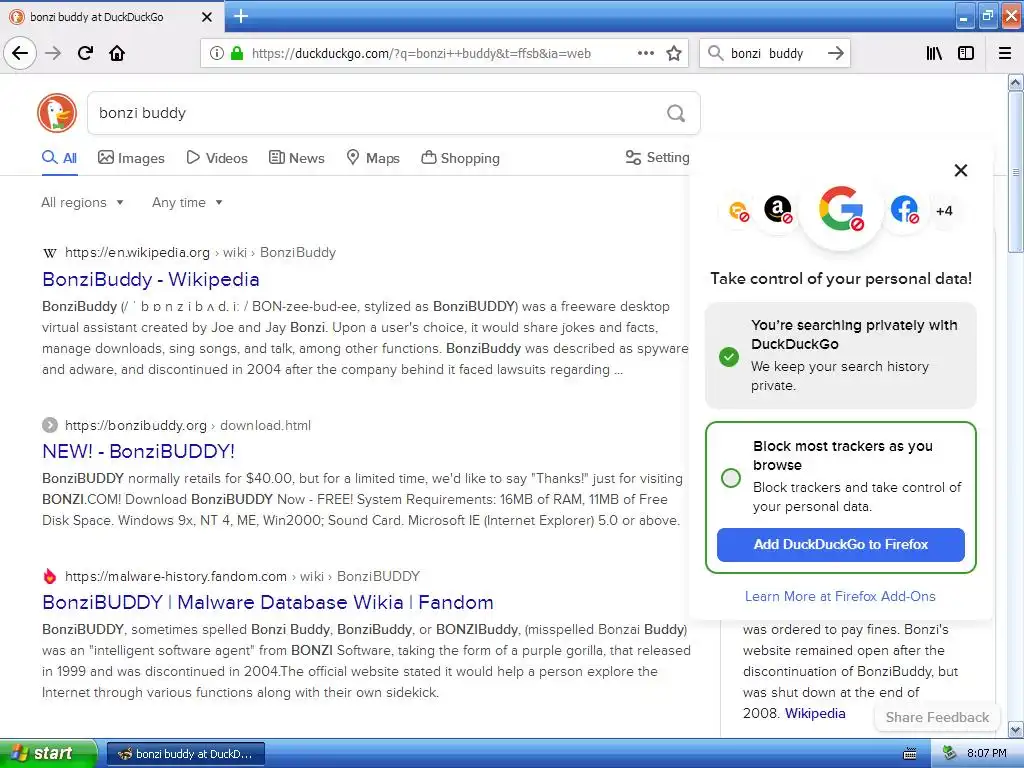Show site information icon in address bar
The image size is (1024, 768).
coord(217,54)
